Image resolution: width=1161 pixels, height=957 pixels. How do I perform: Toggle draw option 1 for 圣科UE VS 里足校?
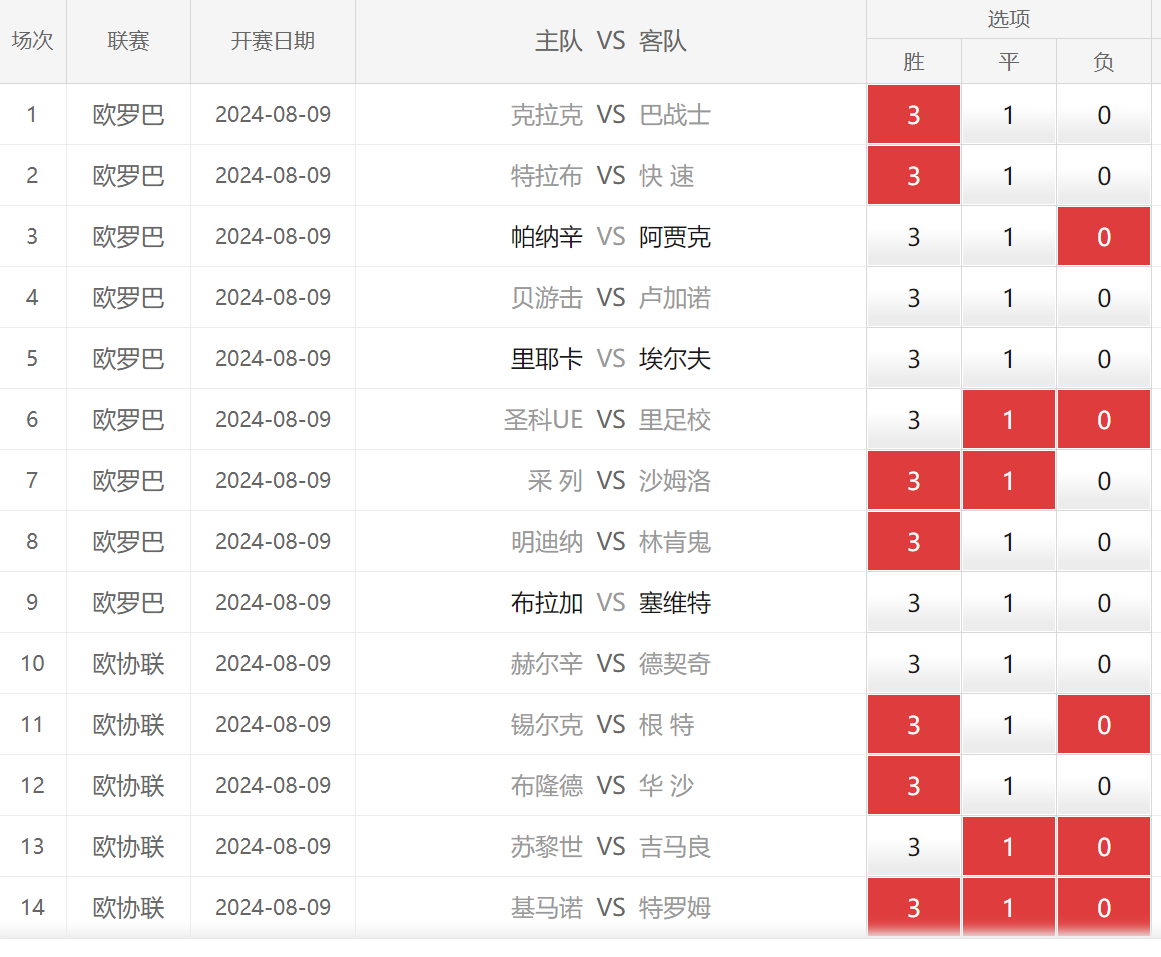(1008, 419)
